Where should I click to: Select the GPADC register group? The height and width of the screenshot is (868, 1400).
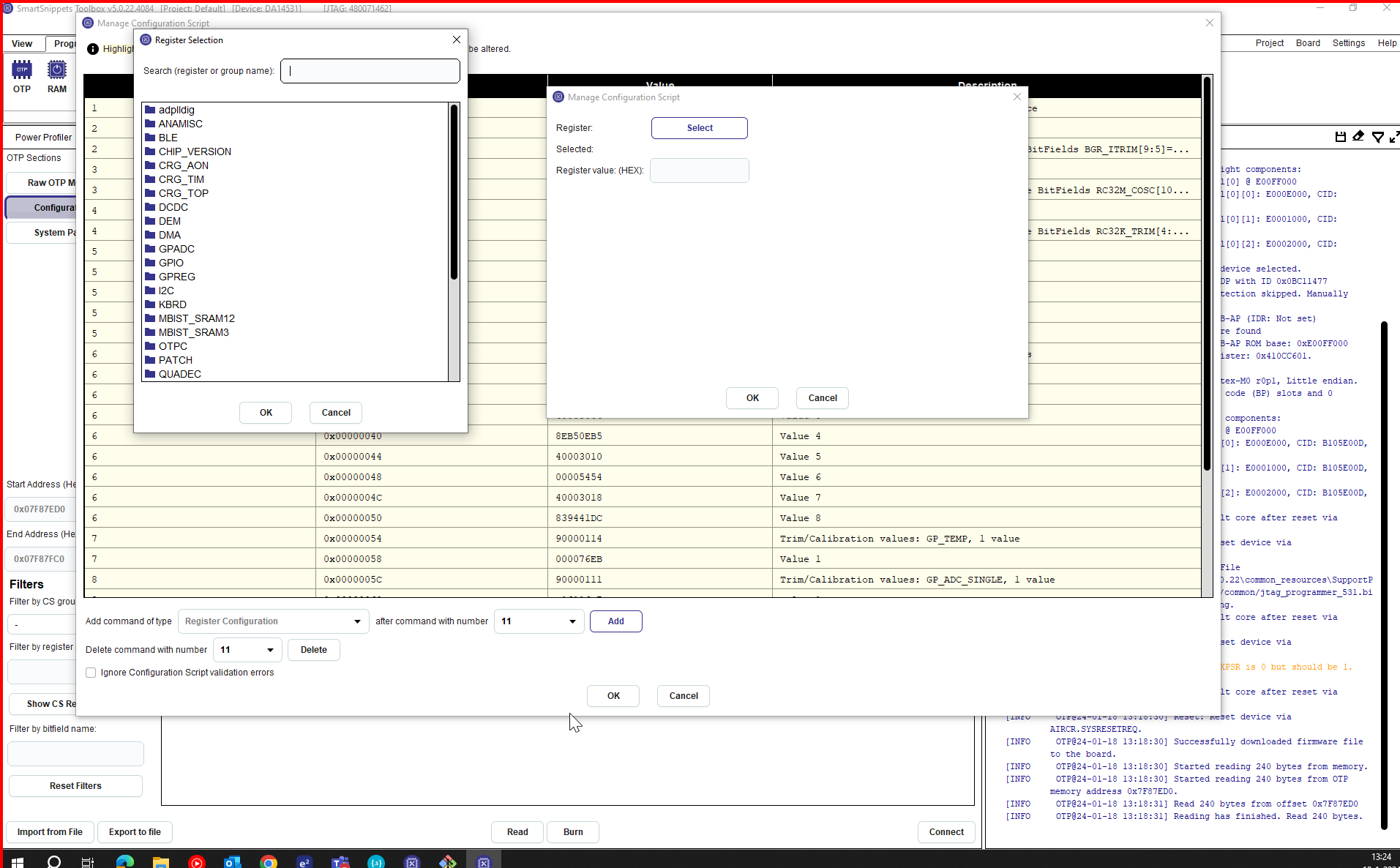point(176,249)
